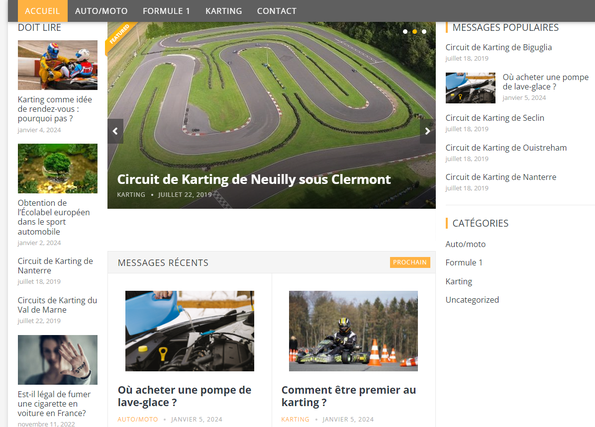Select the third slider dot

(424, 32)
